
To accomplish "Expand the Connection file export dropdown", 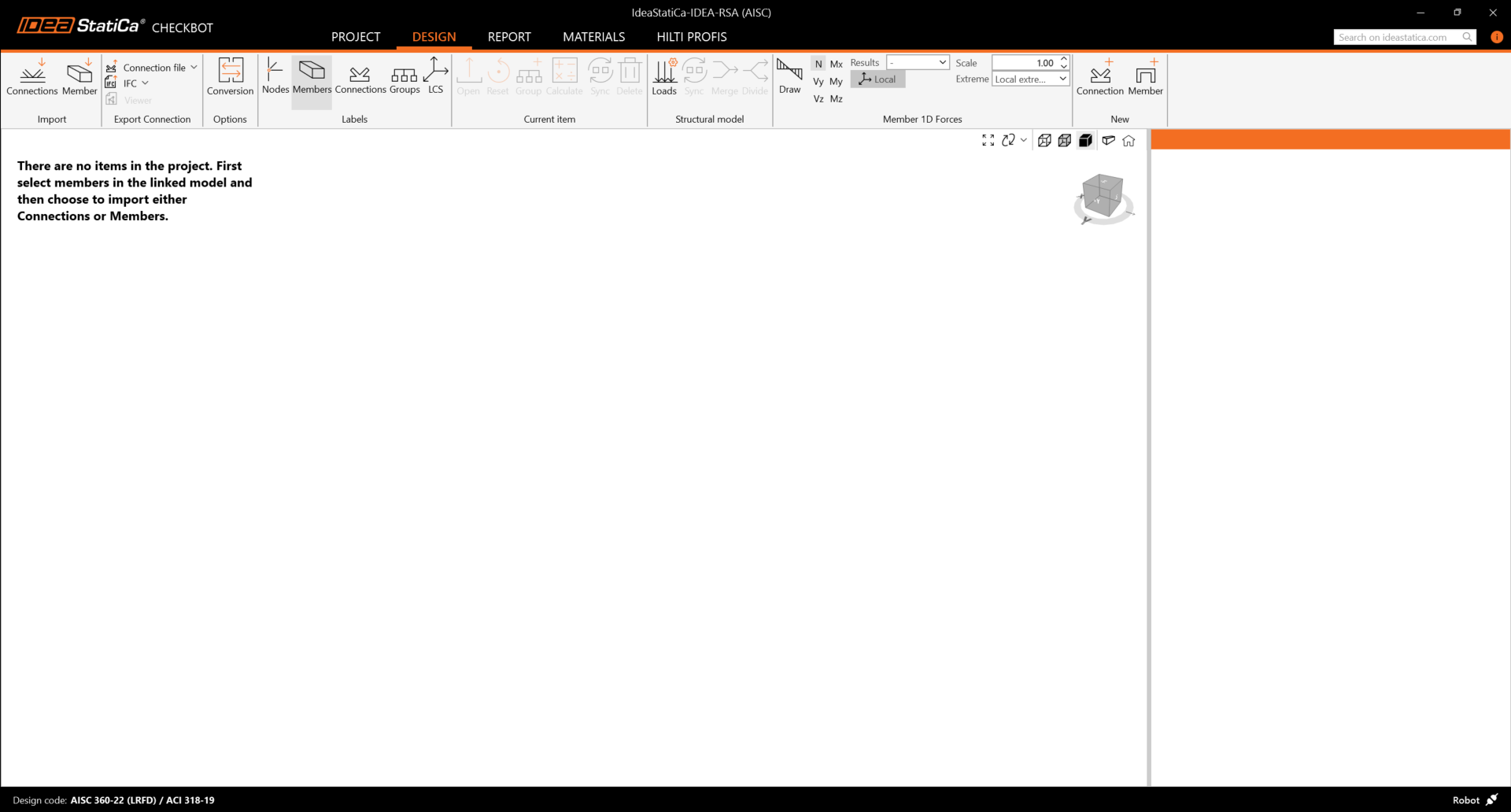I will click(194, 68).
